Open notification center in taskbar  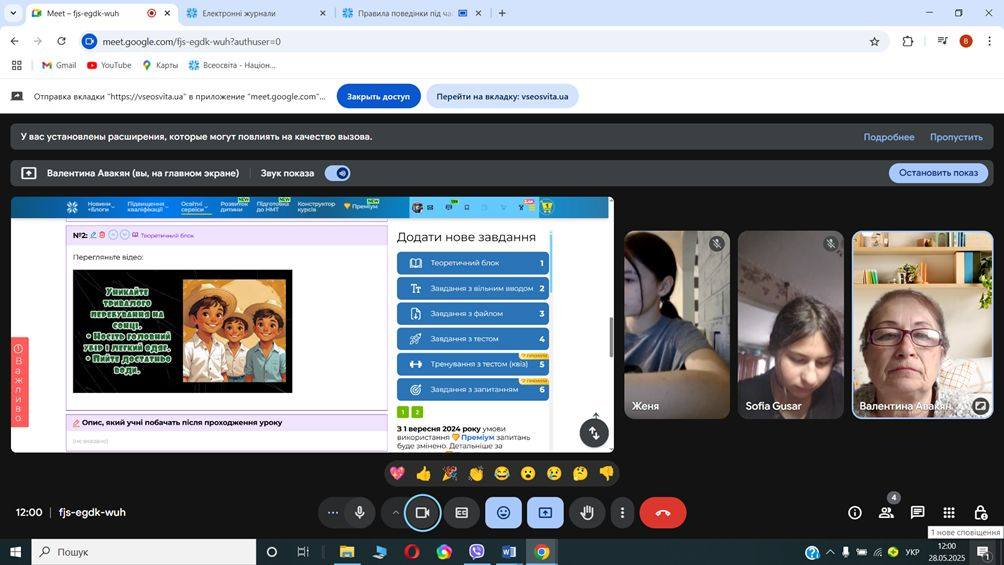click(984, 552)
